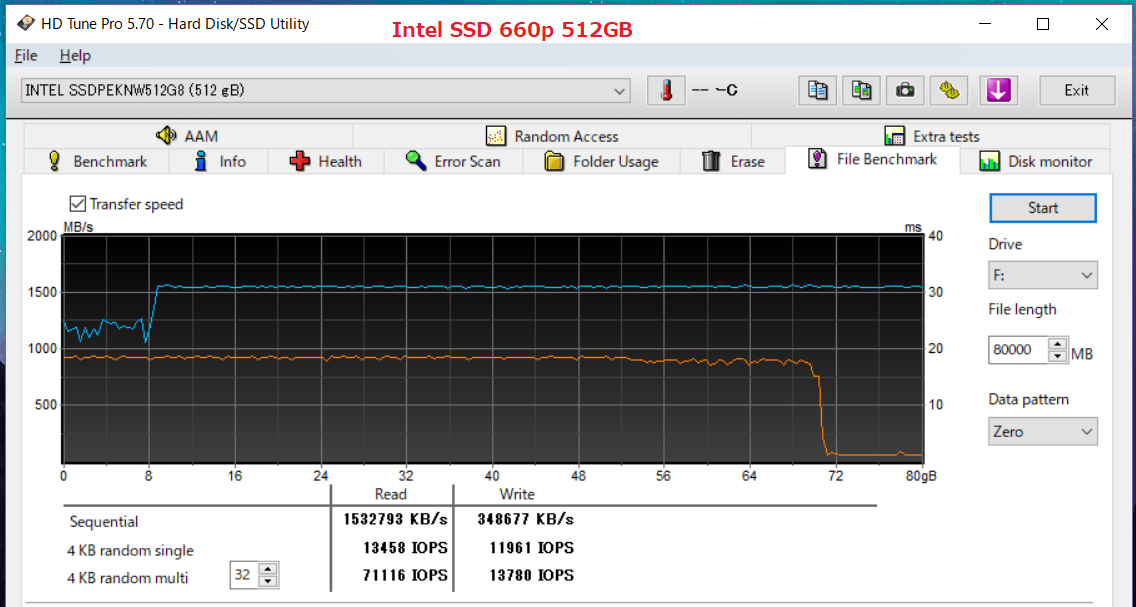Viewport: 1136px width, 607px height.
Task: Click the 11961 IOPS write value
Action: [532, 548]
